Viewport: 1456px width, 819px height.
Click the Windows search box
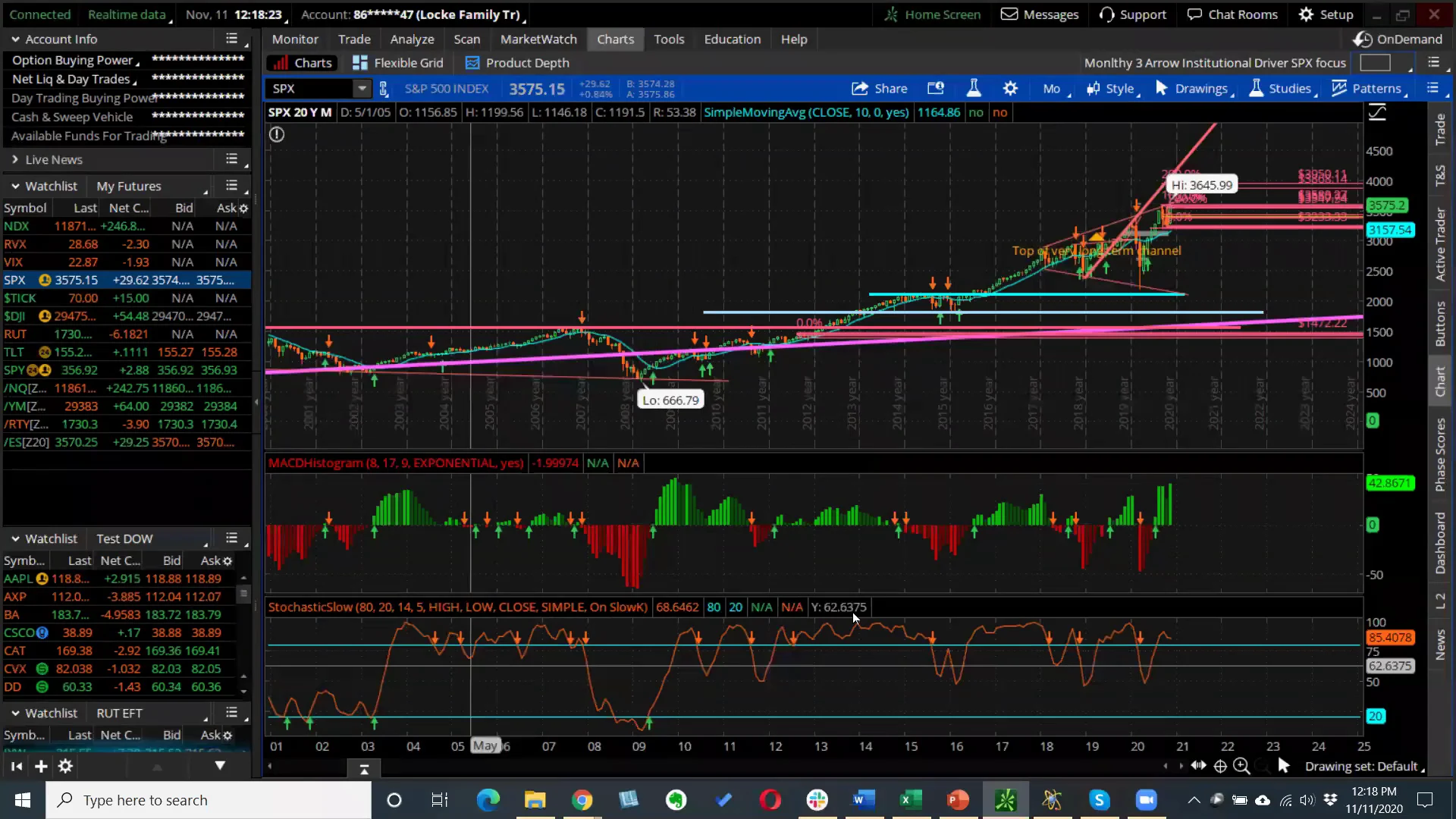click(209, 800)
